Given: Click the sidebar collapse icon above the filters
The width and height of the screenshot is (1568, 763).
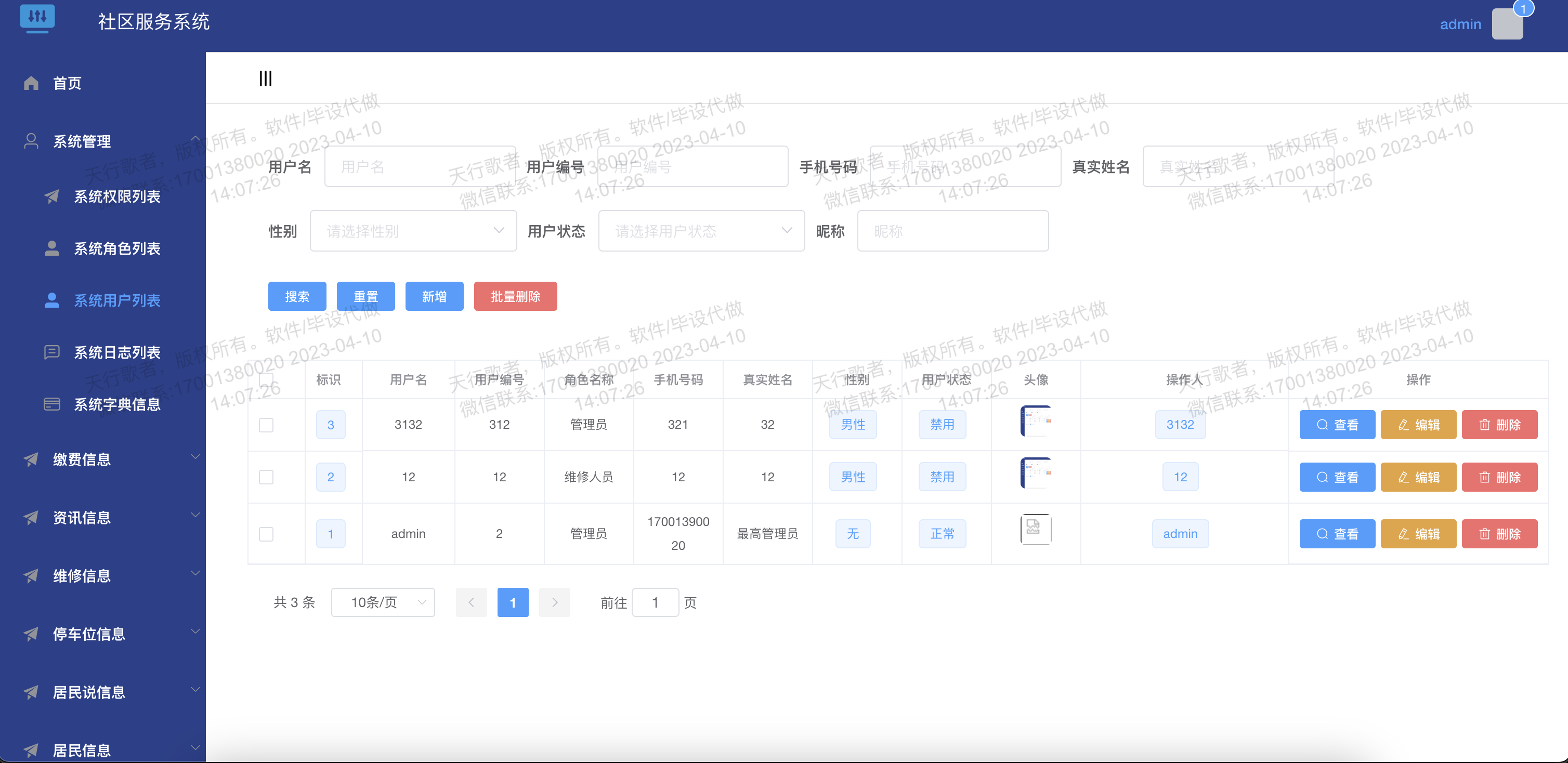Looking at the screenshot, I should [265, 78].
